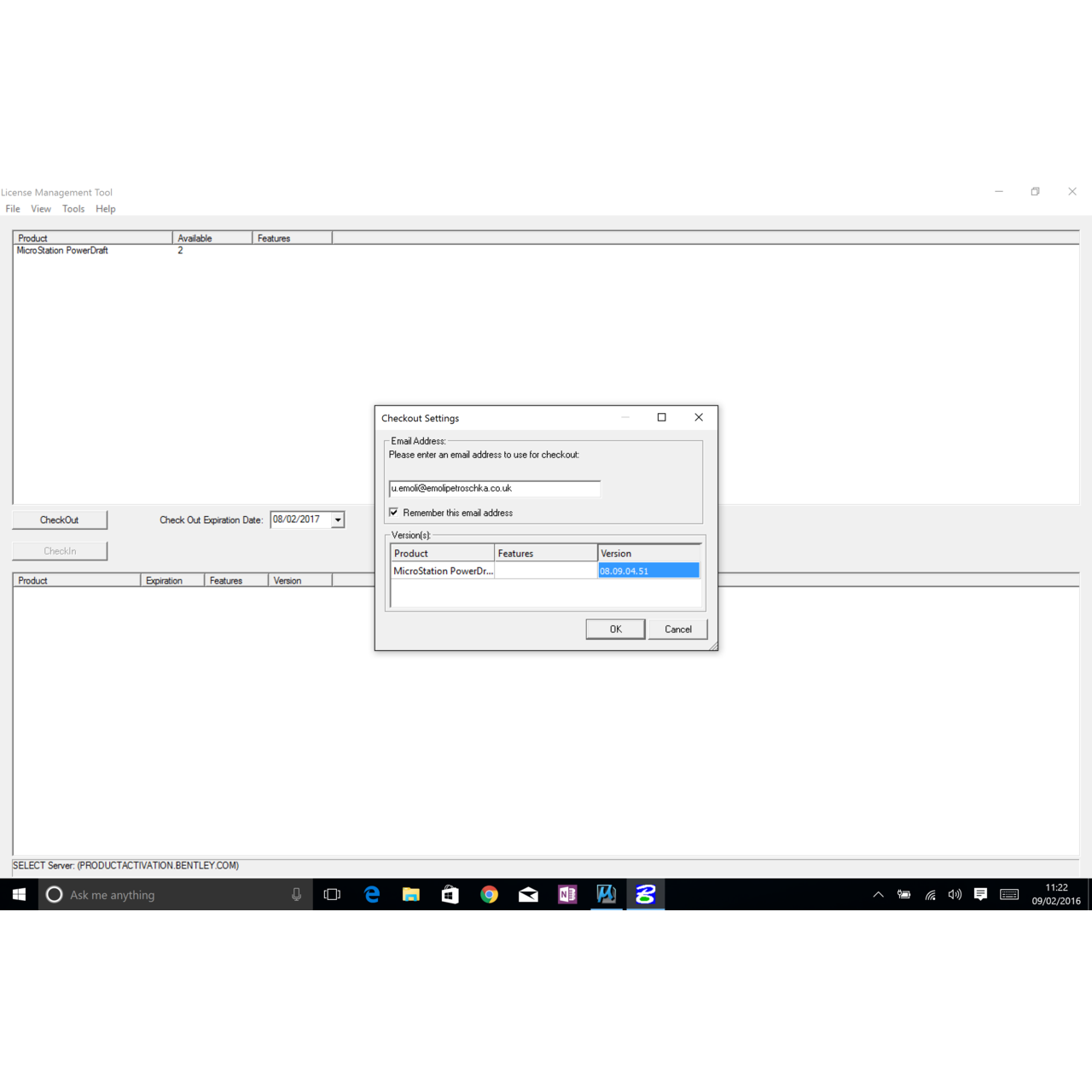This screenshot has width=1092, height=1092.
Task: Click the Task View icon
Action: coord(332,894)
